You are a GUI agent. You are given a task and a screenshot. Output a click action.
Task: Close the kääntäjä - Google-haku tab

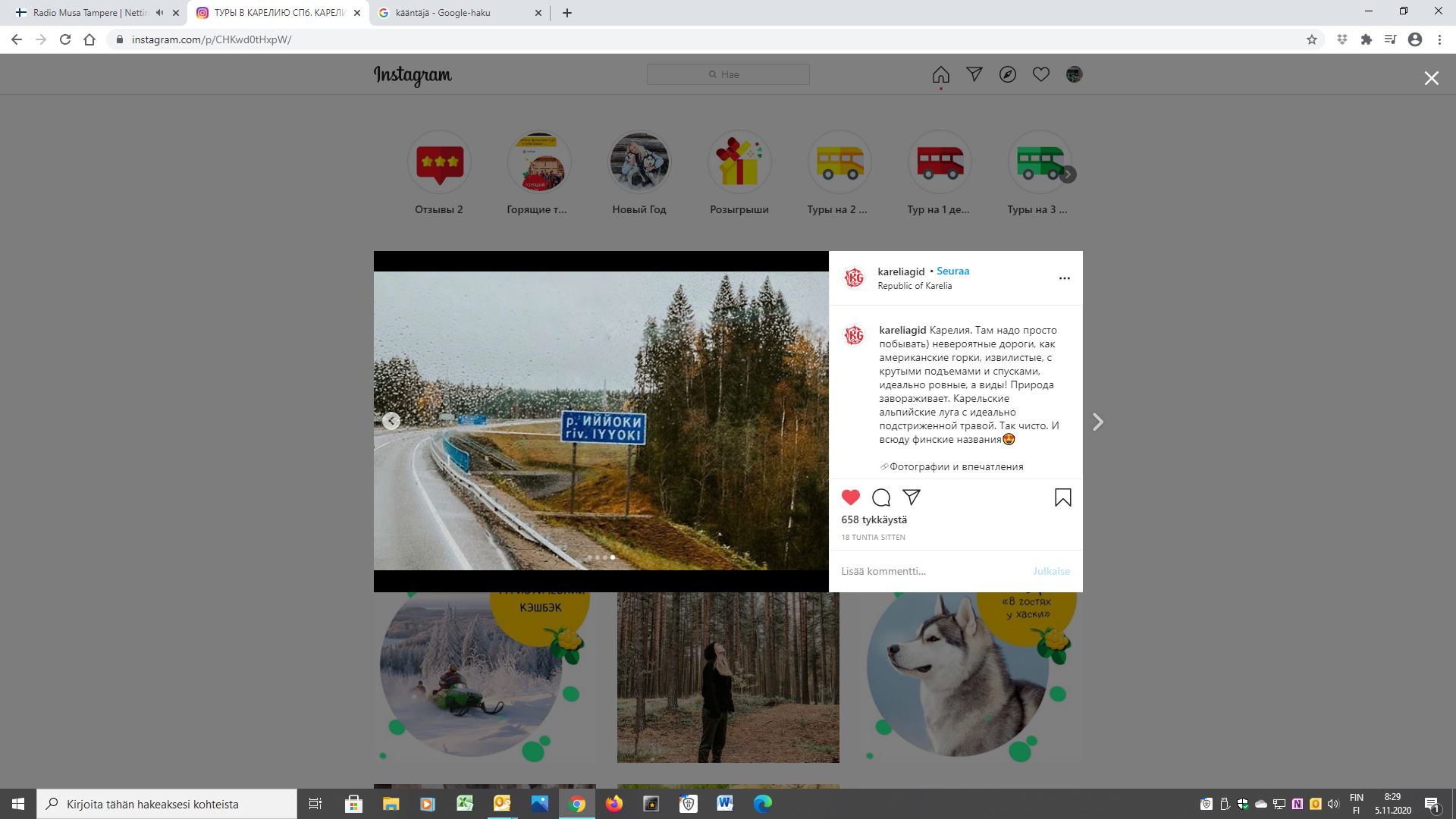pos(538,13)
